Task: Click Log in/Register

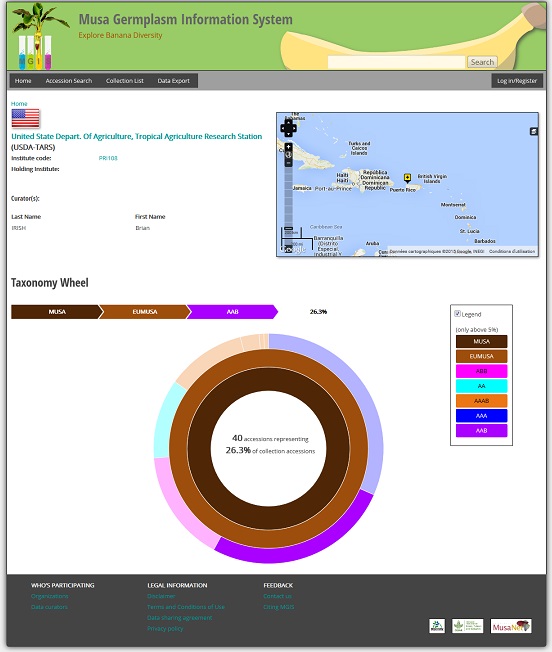Action: click(x=517, y=81)
